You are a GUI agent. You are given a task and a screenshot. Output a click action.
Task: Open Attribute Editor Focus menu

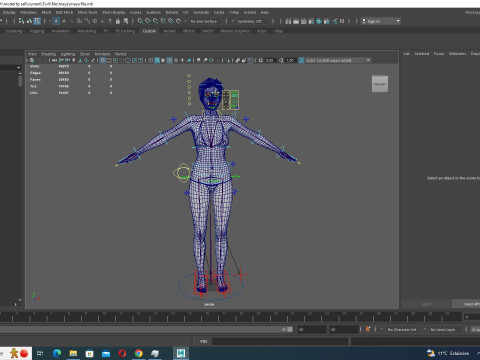pos(439,54)
